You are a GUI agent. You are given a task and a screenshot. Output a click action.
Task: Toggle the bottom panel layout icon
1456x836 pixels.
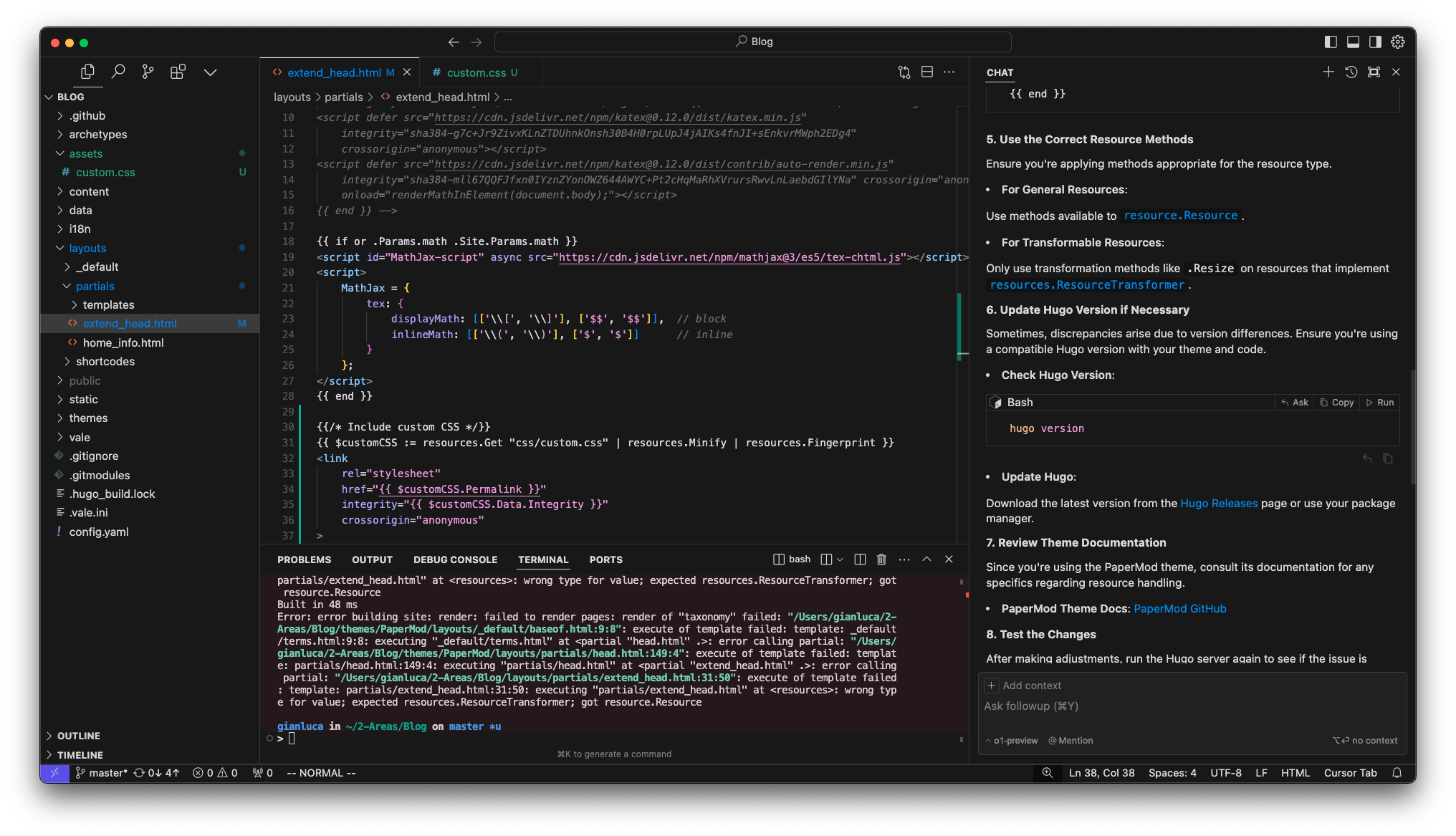pyautogui.click(x=1353, y=42)
